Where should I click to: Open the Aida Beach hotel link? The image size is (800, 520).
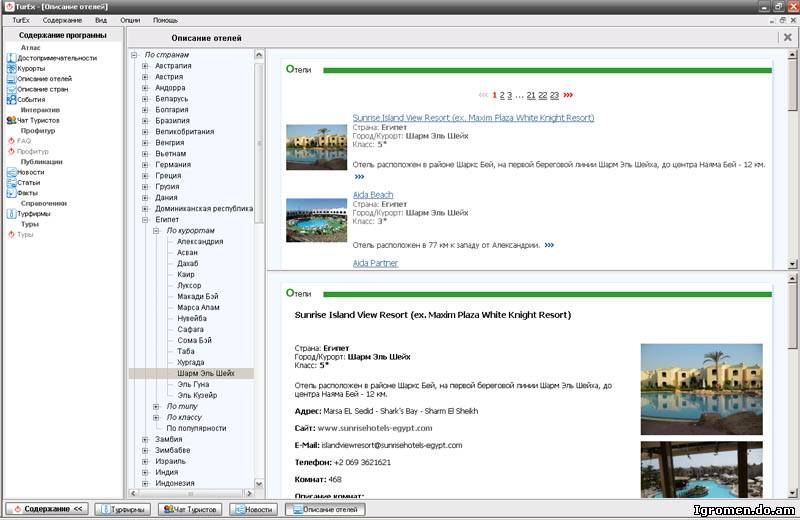pyautogui.click(x=373, y=195)
